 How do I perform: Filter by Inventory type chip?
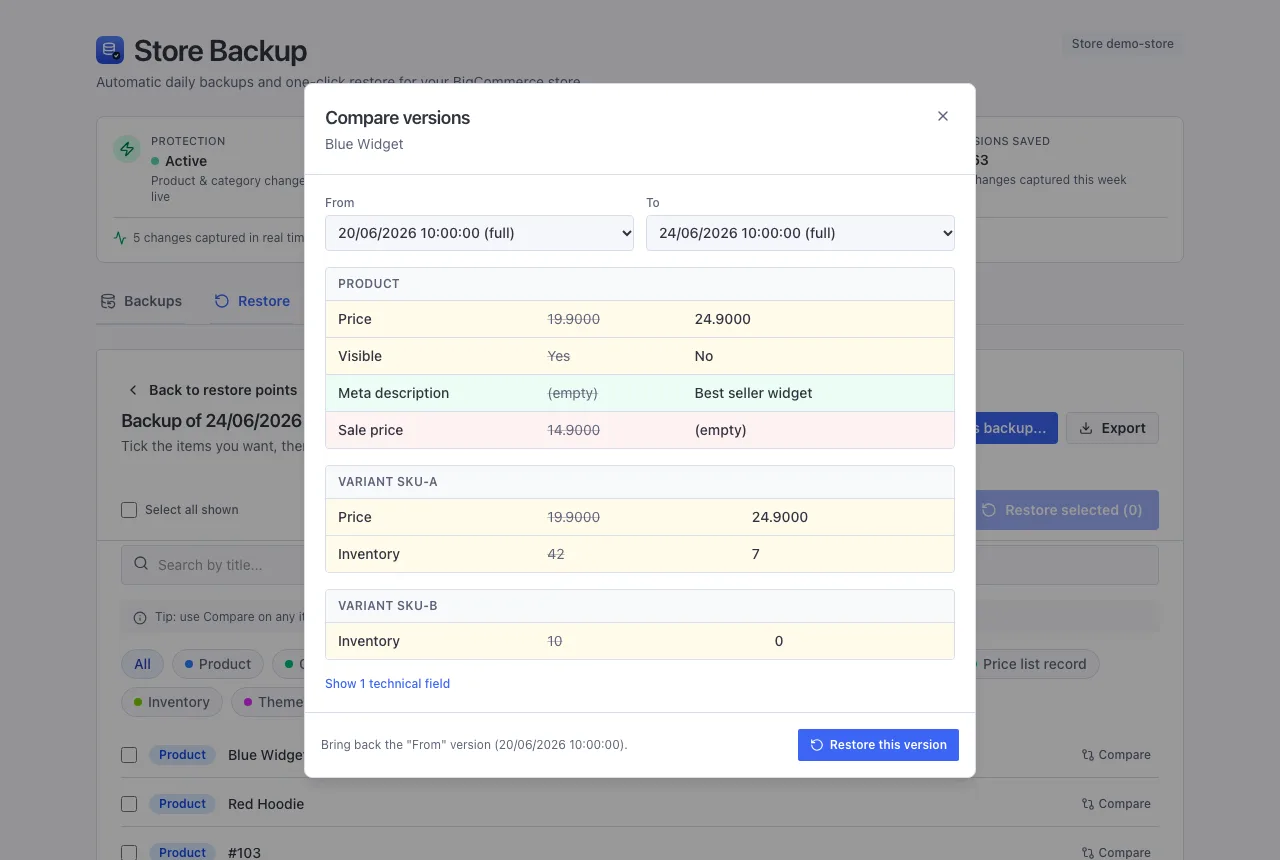(172, 702)
